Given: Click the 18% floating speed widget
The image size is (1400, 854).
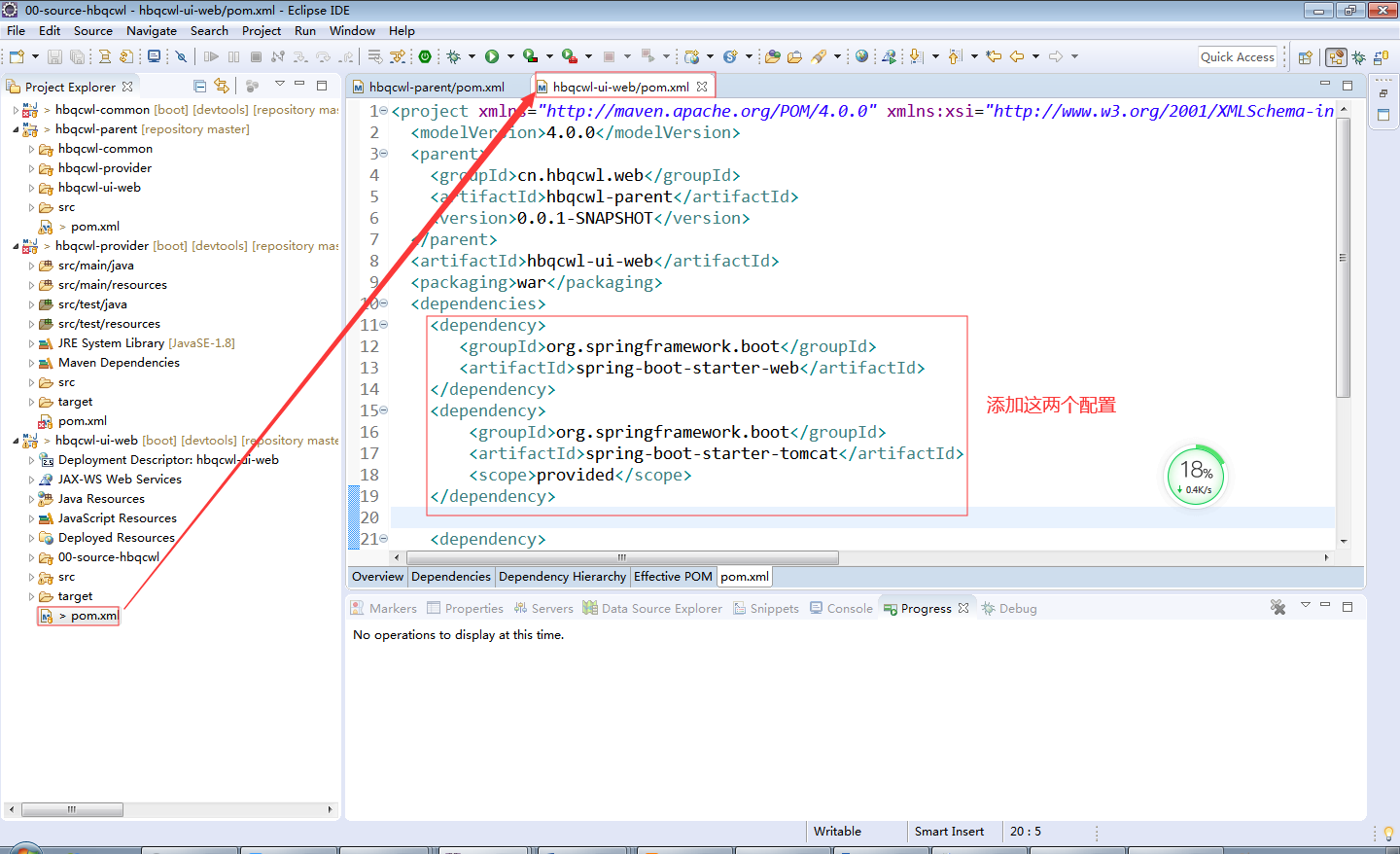Looking at the screenshot, I should pos(1196,477).
